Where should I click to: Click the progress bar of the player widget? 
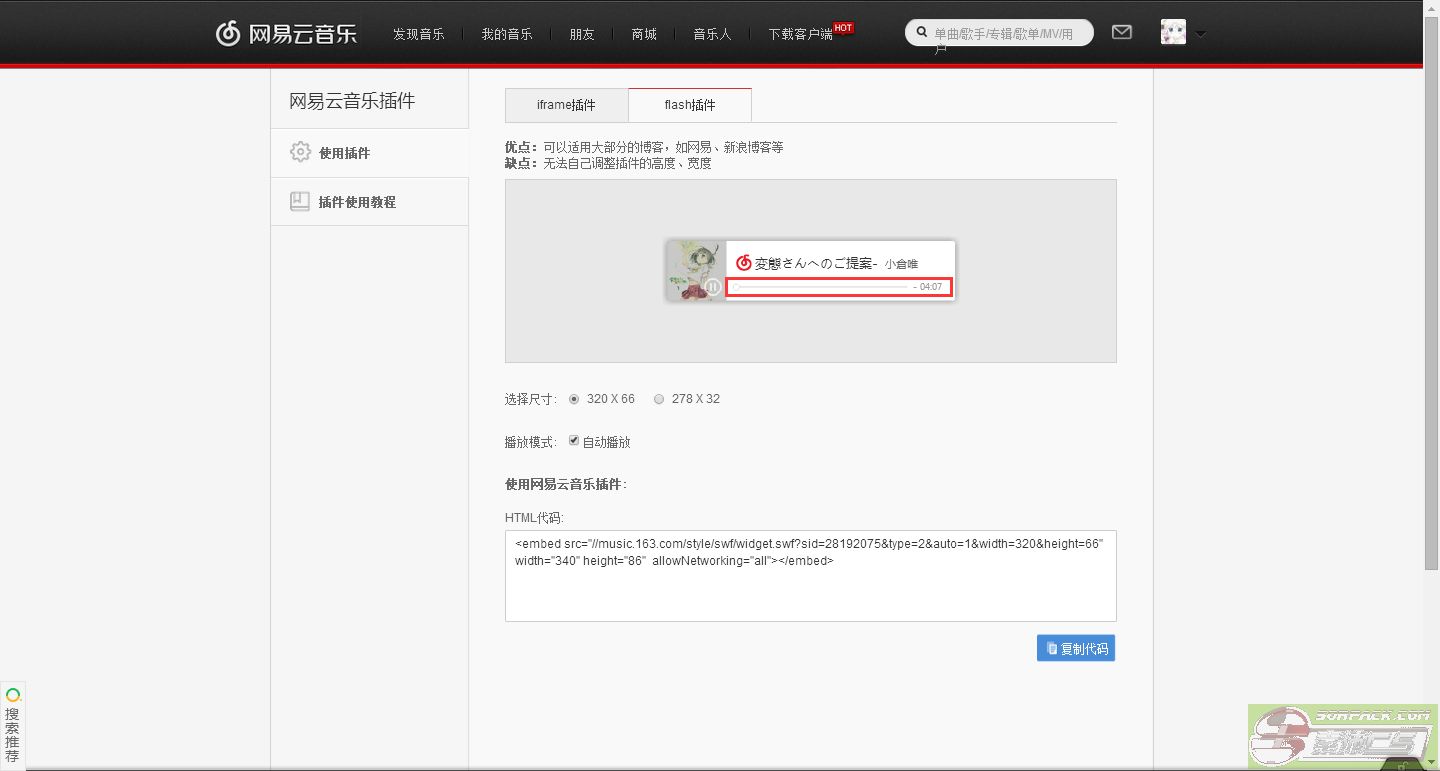click(x=821, y=287)
